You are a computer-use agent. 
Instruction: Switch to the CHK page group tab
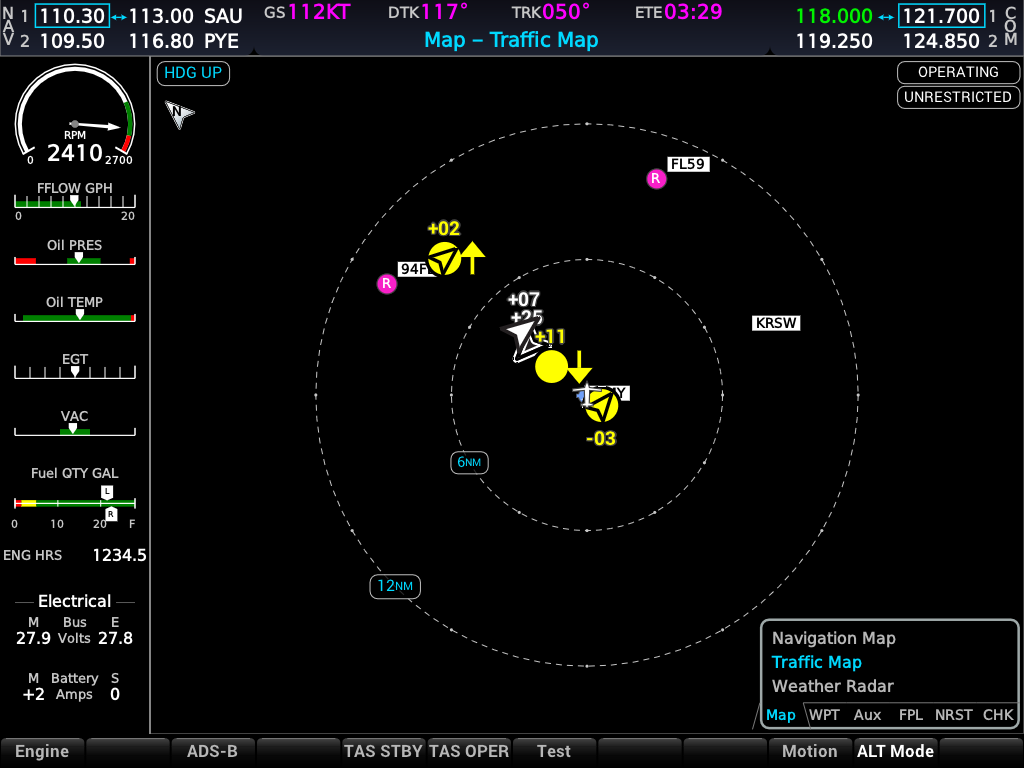(998, 715)
